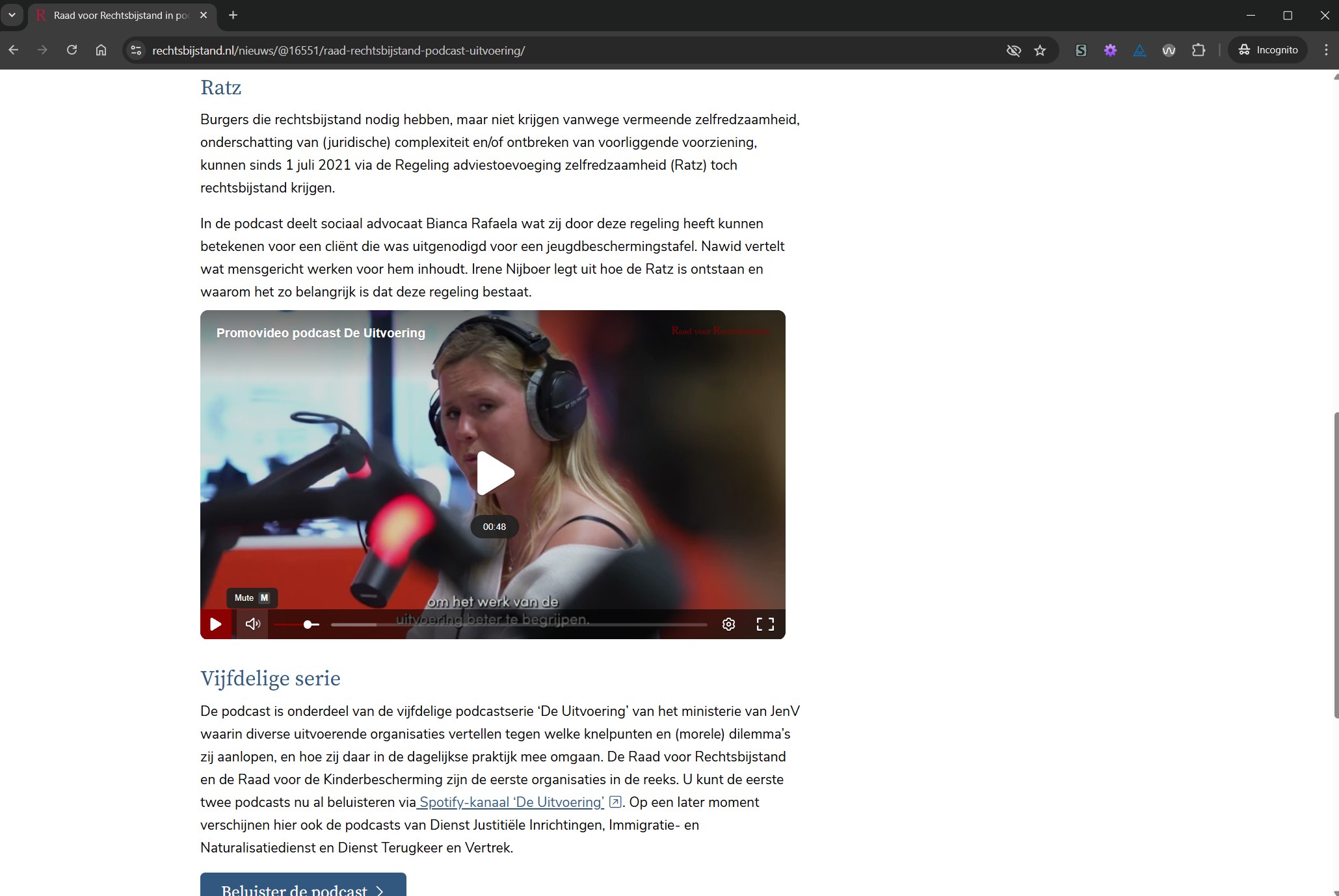1339x896 pixels.
Task: Bookmark this page with the star icon
Action: pos(1040,50)
